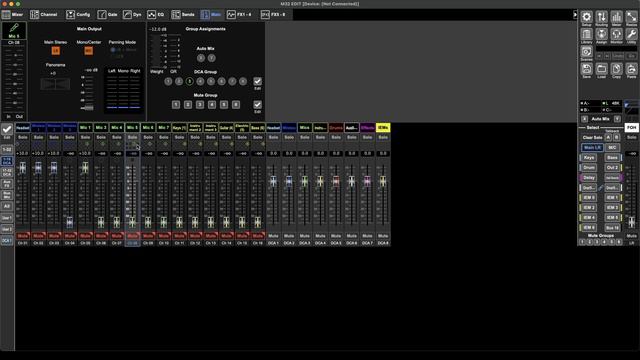Mute channel Ch 01
The width and height of the screenshot is (640, 360).
coord(22,236)
